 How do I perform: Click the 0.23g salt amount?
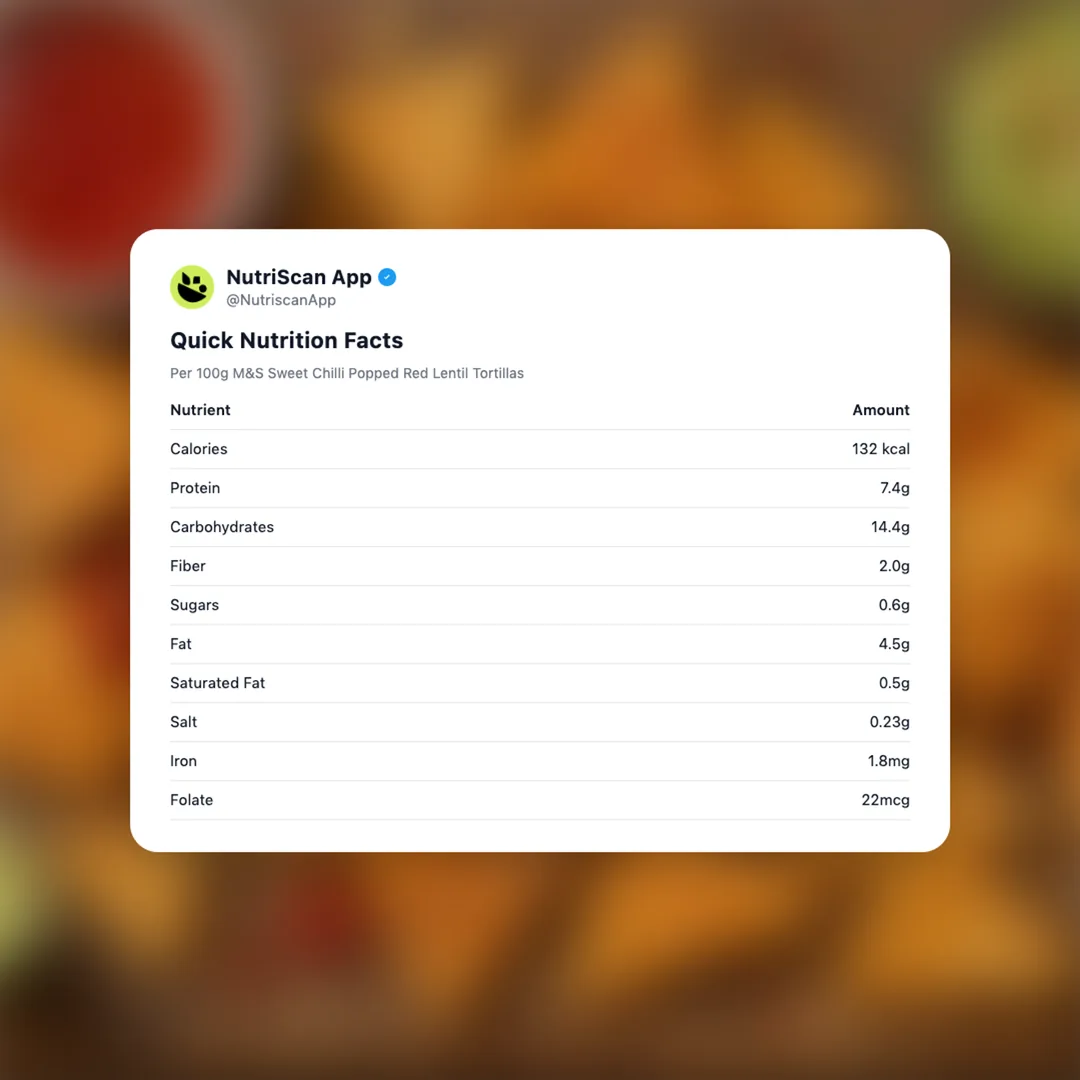tap(890, 722)
